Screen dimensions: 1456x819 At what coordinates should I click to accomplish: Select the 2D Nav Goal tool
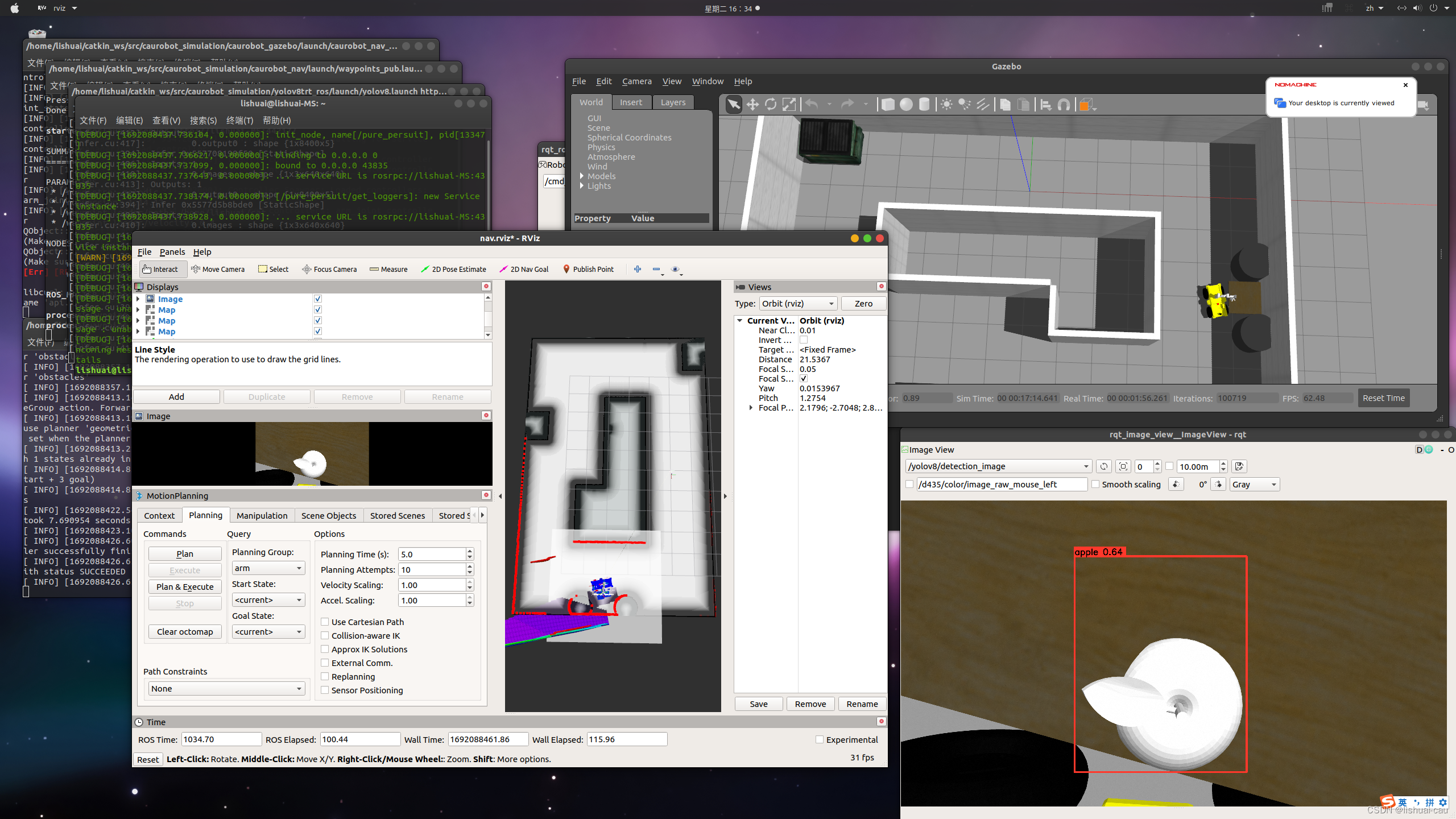524,270
